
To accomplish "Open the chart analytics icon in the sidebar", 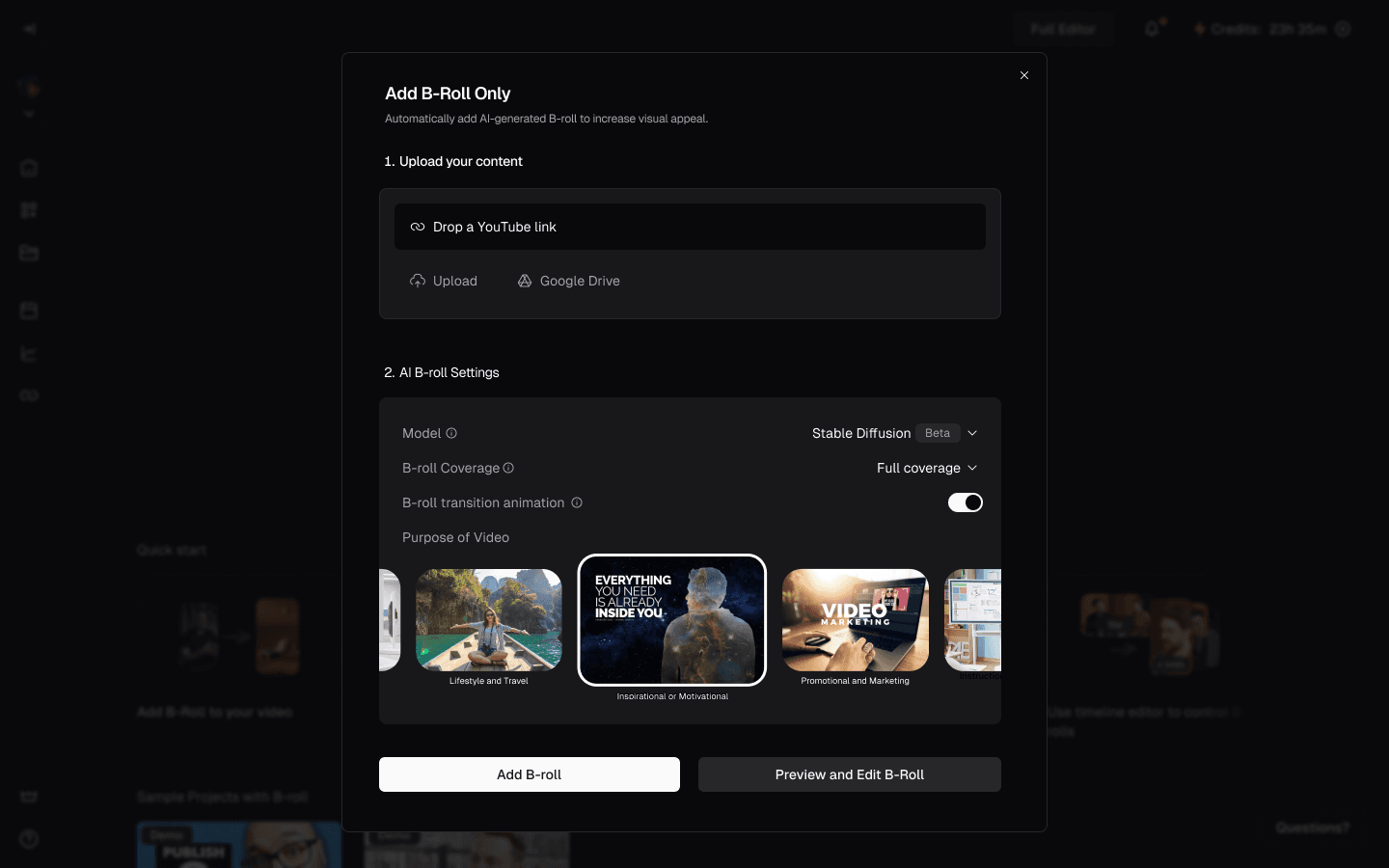I will [x=29, y=353].
